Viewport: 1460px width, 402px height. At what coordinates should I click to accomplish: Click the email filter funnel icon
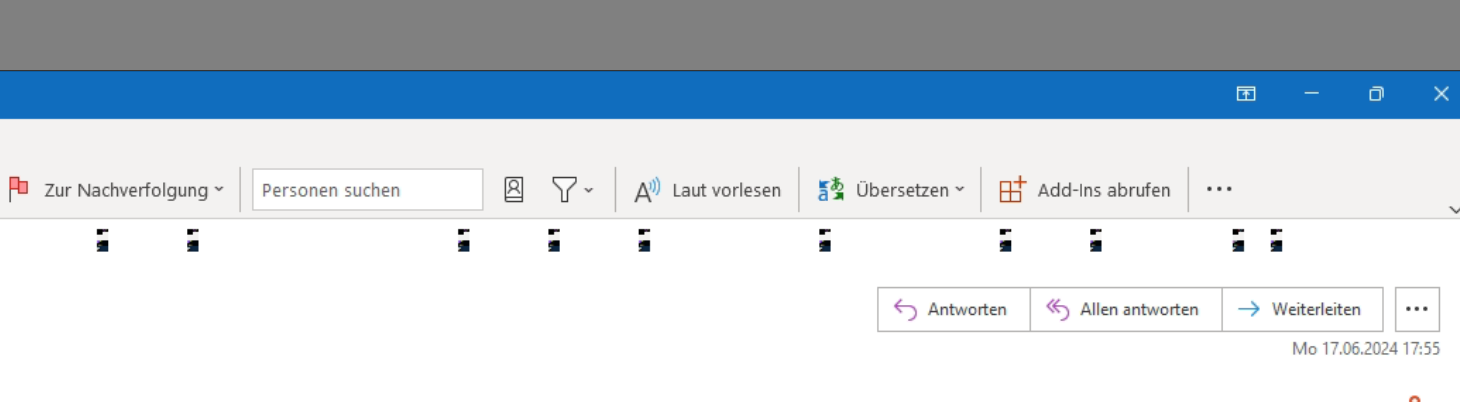click(x=565, y=189)
